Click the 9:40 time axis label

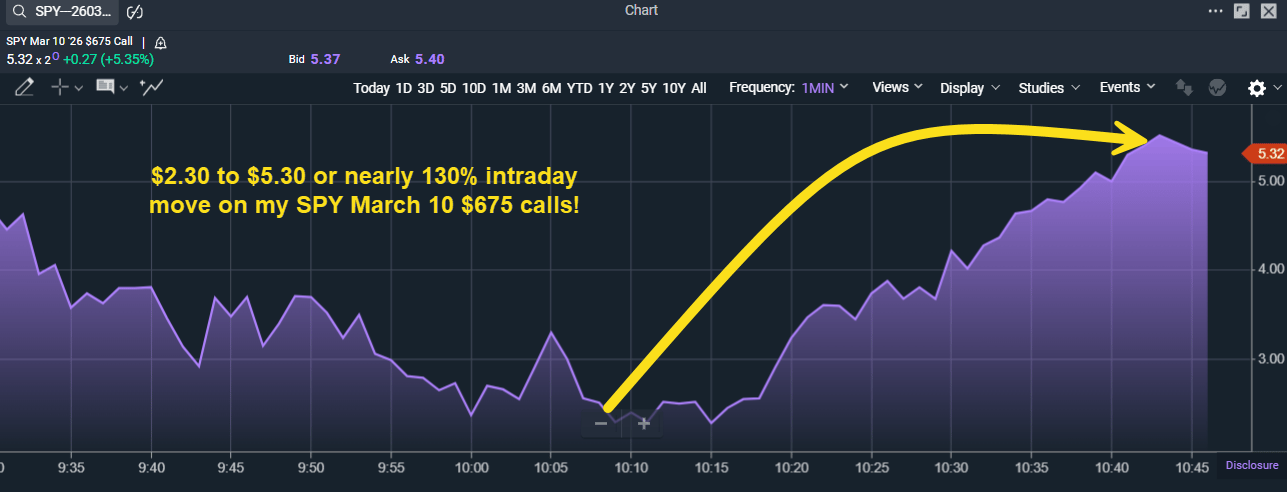(151, 467)
